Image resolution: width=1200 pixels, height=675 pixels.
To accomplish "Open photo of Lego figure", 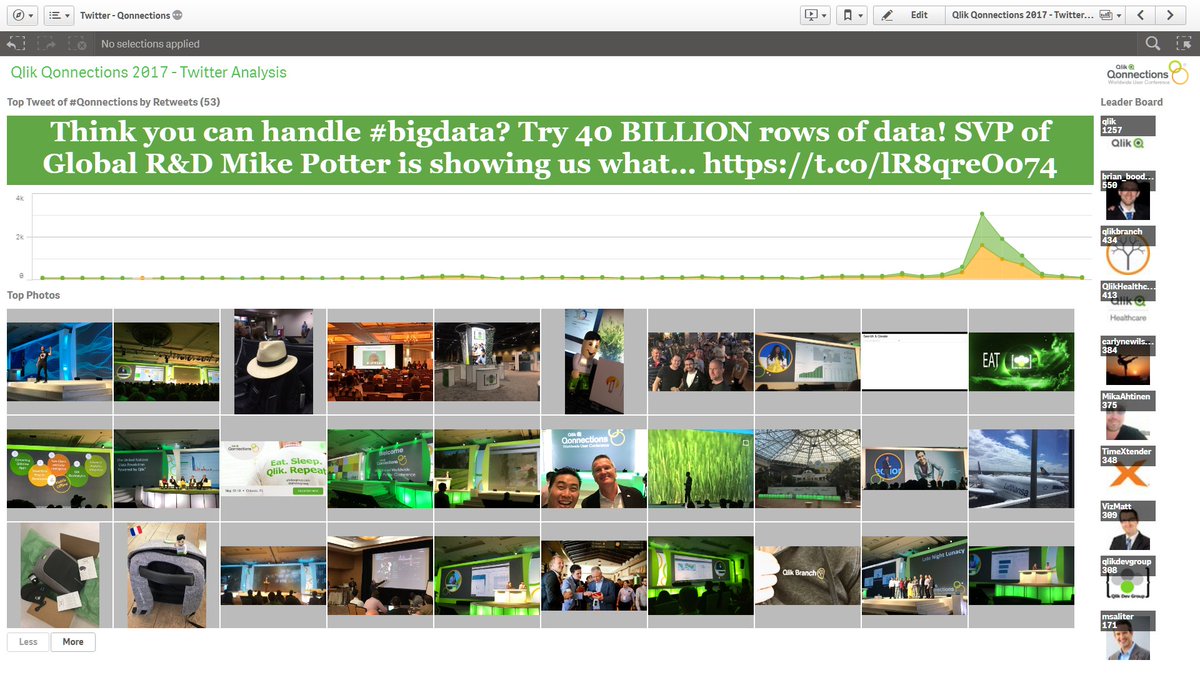I will [x=594, y=361].
